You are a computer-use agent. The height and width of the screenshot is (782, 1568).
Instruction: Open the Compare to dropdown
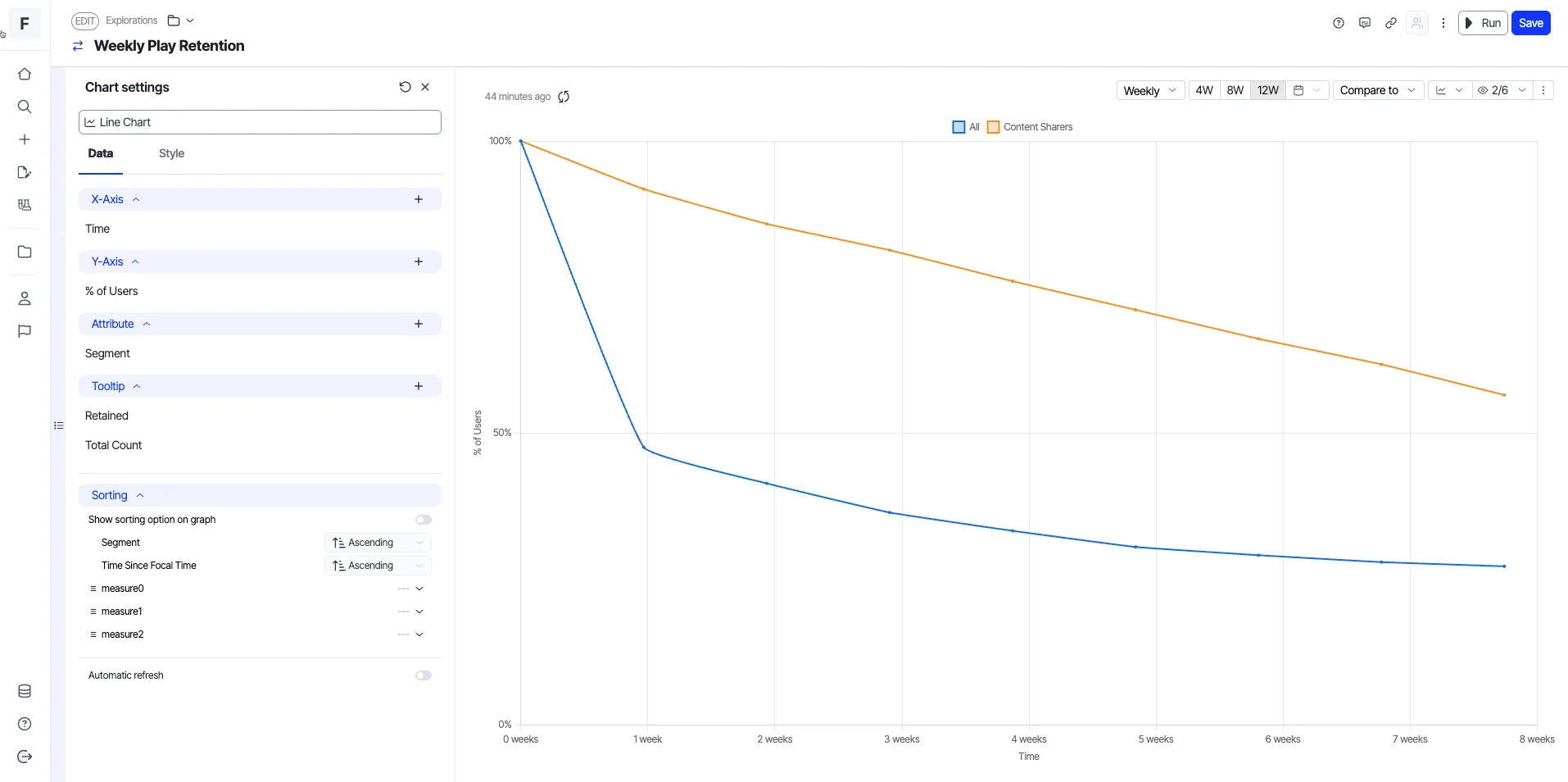(1378, 90)
